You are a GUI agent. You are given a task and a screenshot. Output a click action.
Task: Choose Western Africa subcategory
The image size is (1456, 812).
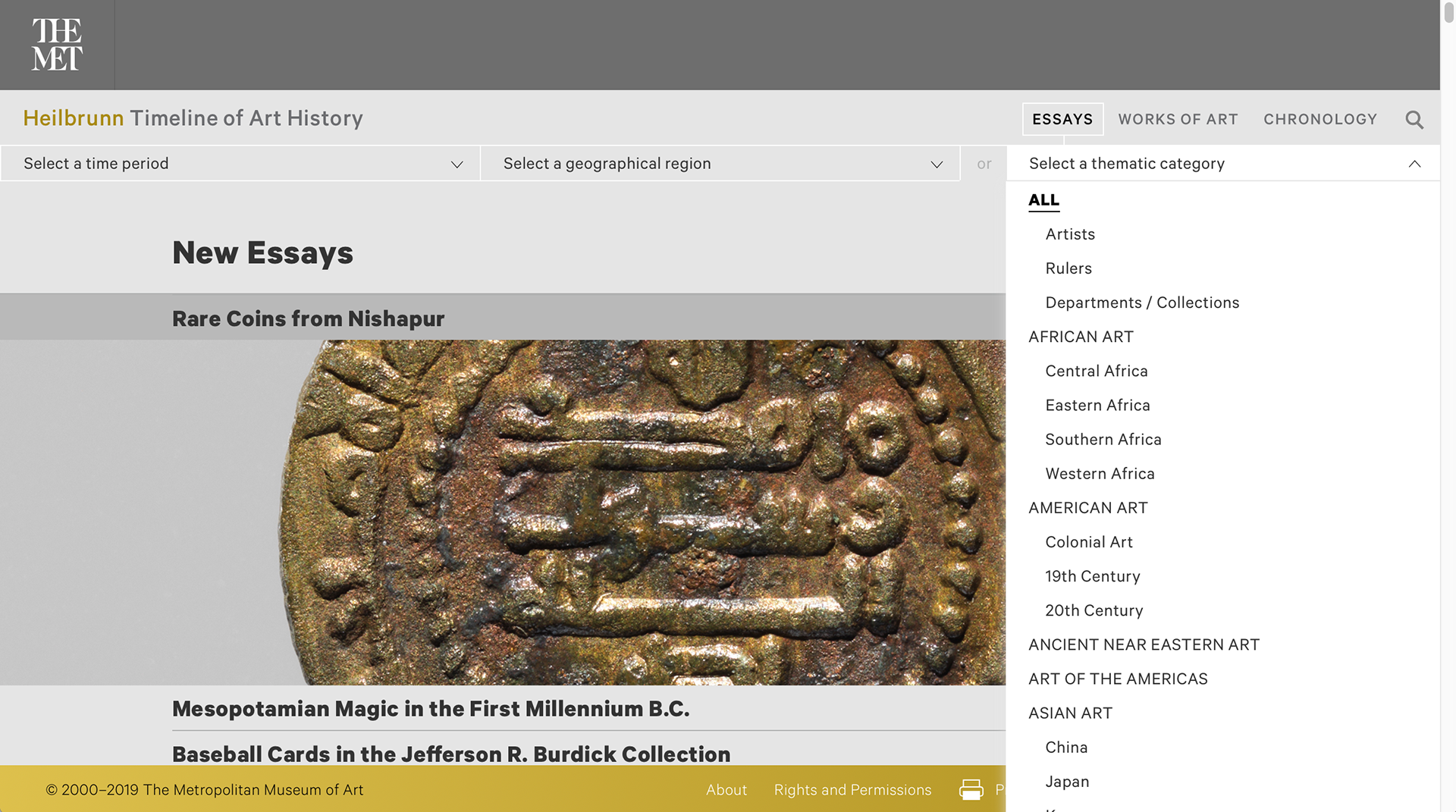(1100, 473)
